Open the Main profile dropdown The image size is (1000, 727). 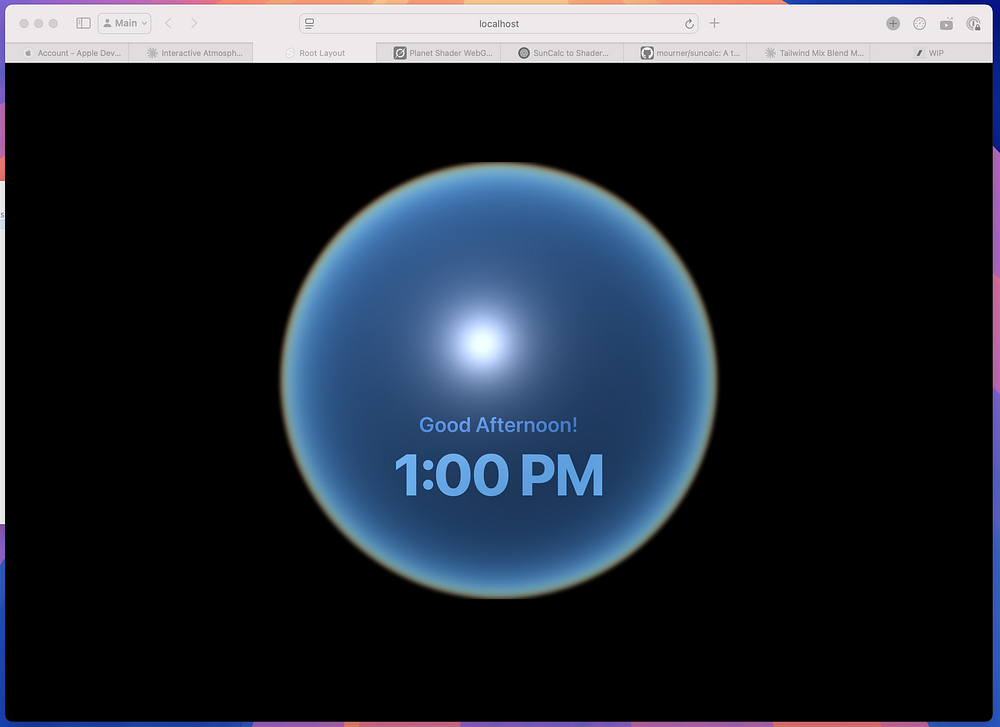pyautogui.click(x=124, y=23)
